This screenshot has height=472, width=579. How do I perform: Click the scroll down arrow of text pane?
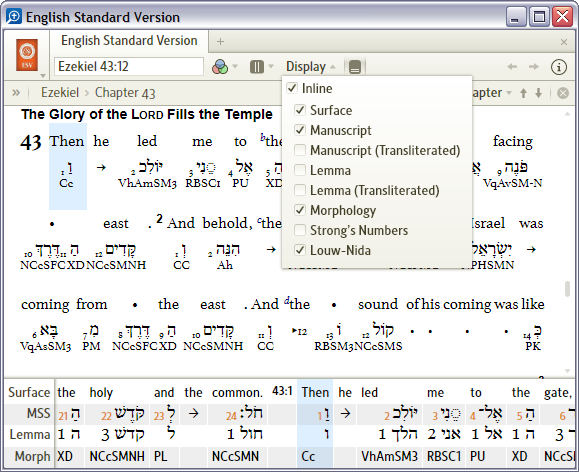tap(567, 371)
